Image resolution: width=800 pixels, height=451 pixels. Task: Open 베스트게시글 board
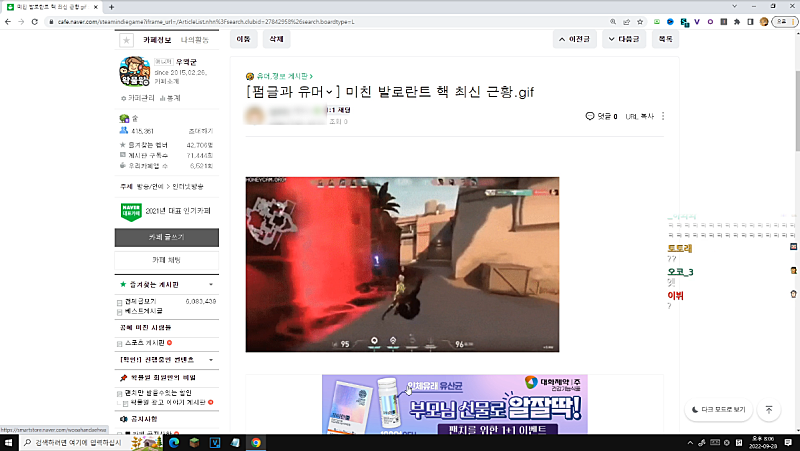[x=143, y=311]
